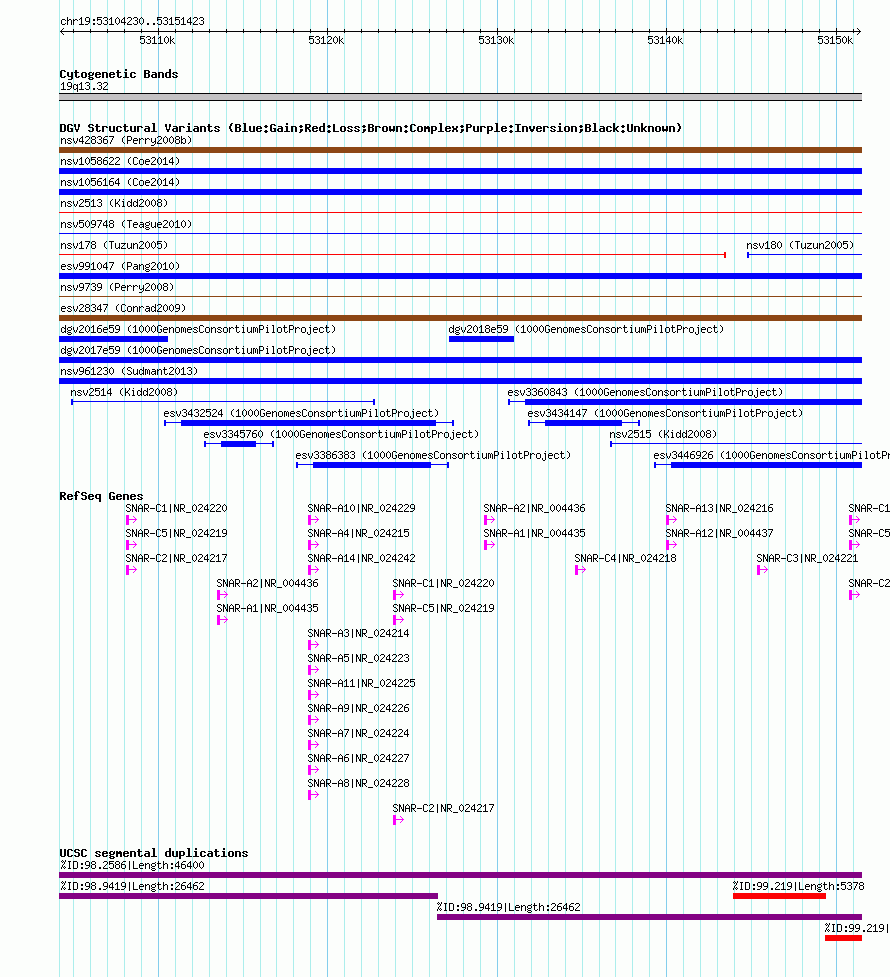This screenshot has width=890, height=977.
Task: Click the SNAR-C4|NR_024218 gene arrow glyph
Action: click(x=580, y=570)
